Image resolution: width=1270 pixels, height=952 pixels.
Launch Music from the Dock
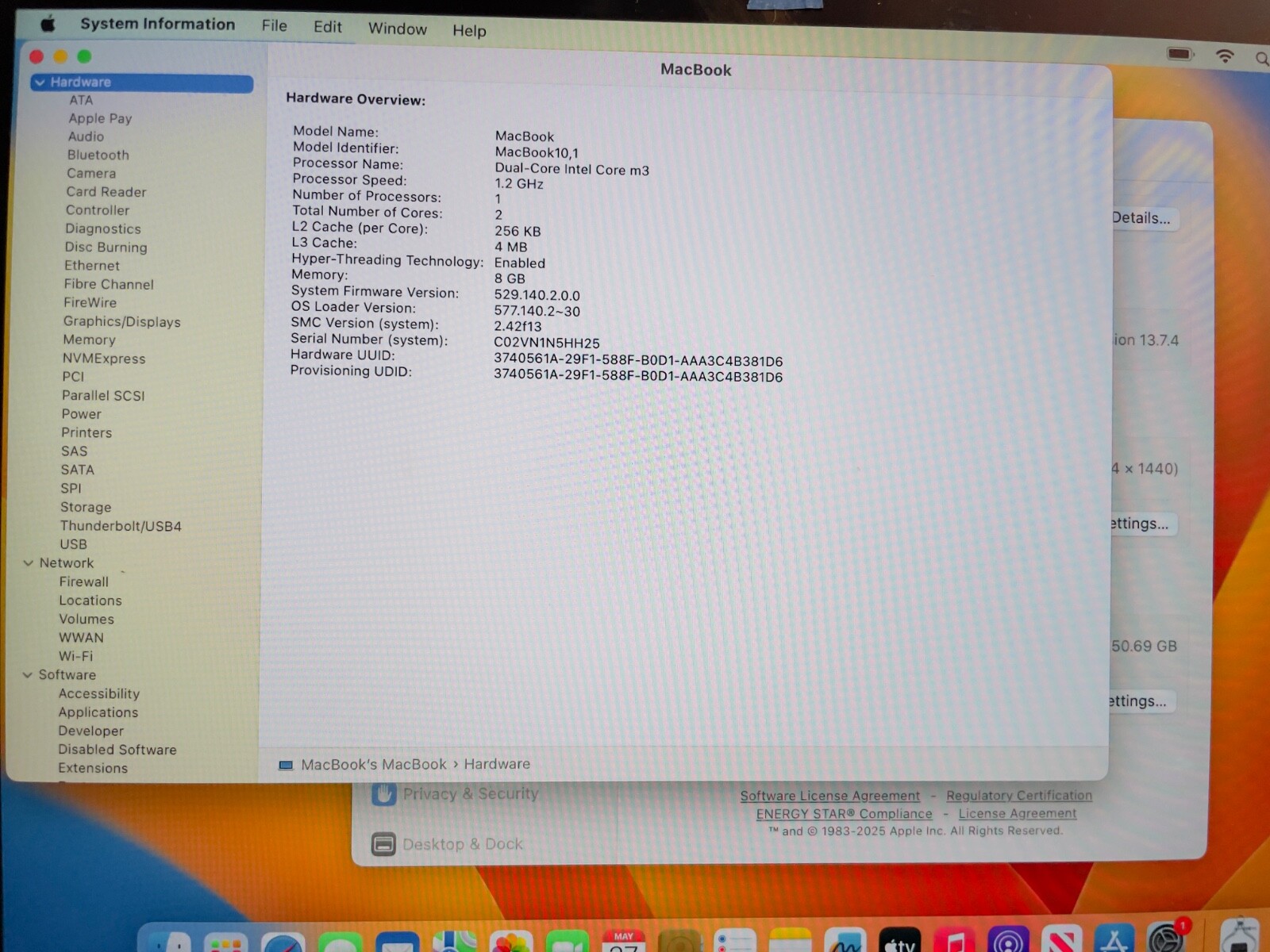[954, 941]
